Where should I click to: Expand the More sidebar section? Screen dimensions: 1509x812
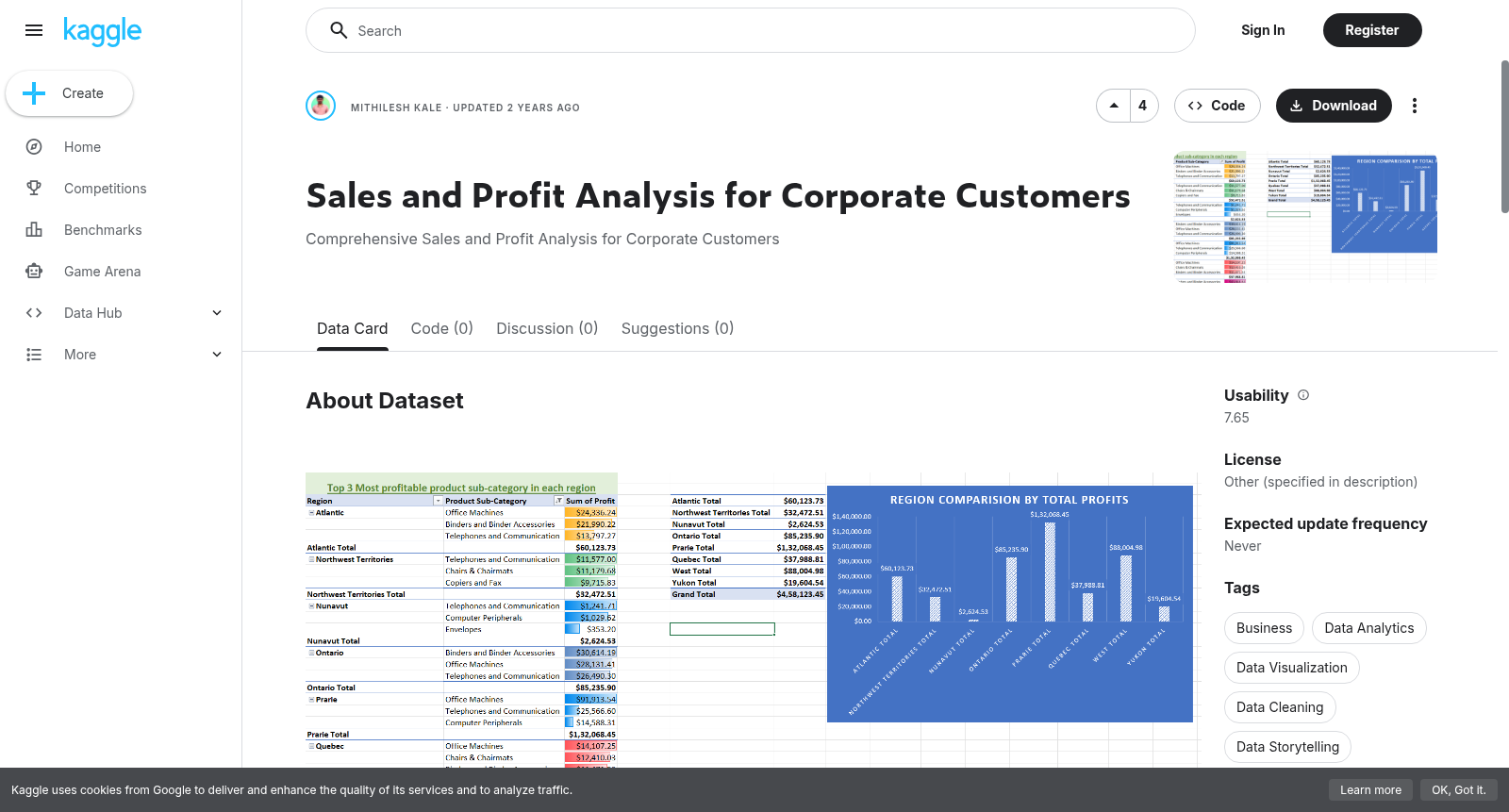click(217, 355)
